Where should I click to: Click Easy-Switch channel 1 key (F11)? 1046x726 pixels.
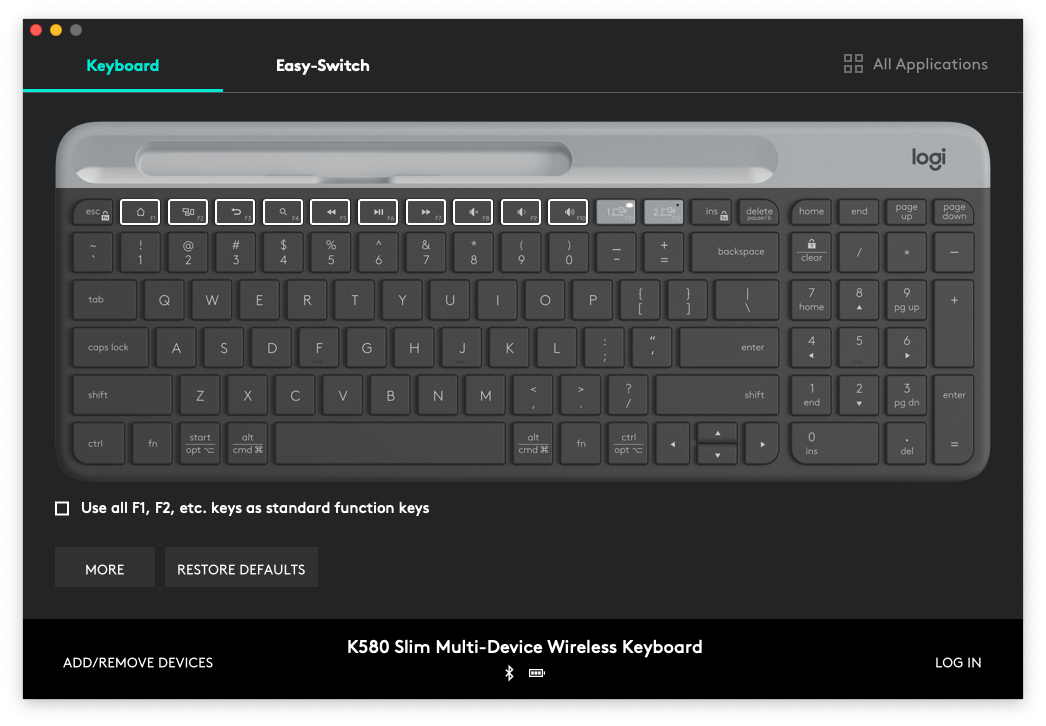pos(616,212)
